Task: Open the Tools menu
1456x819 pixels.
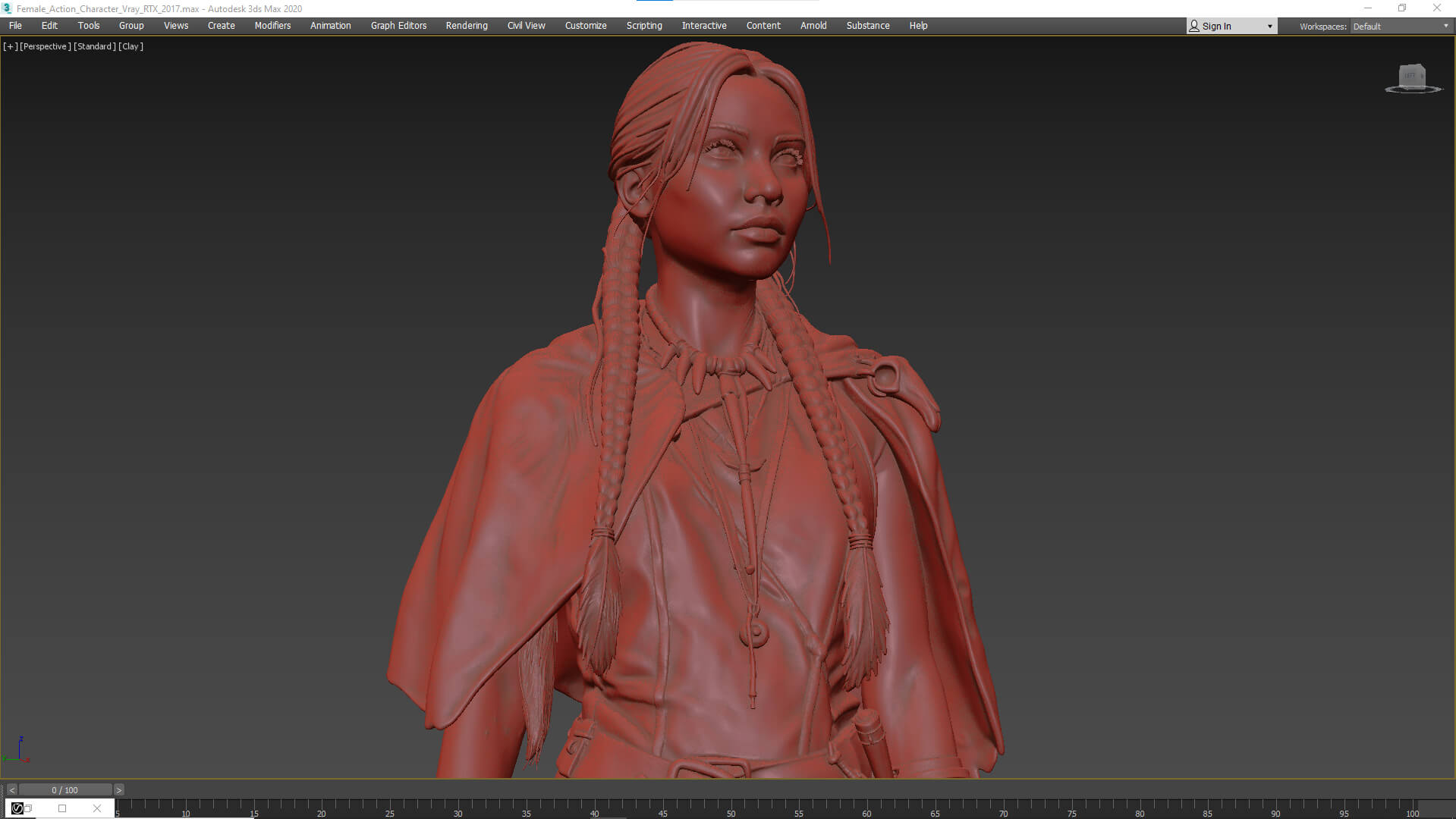Action: point(89,26)
